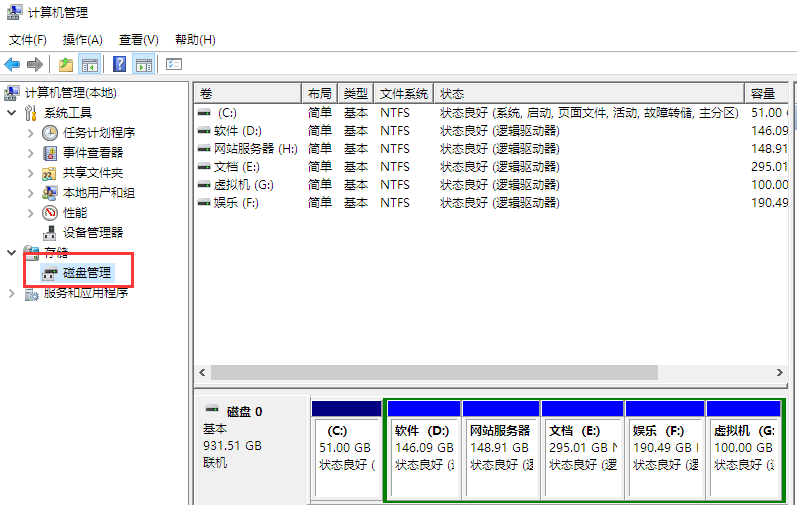This screenshot has width=797, height=505.
Task: Click the blue Help question mark icon
Action: coord(119,65)
